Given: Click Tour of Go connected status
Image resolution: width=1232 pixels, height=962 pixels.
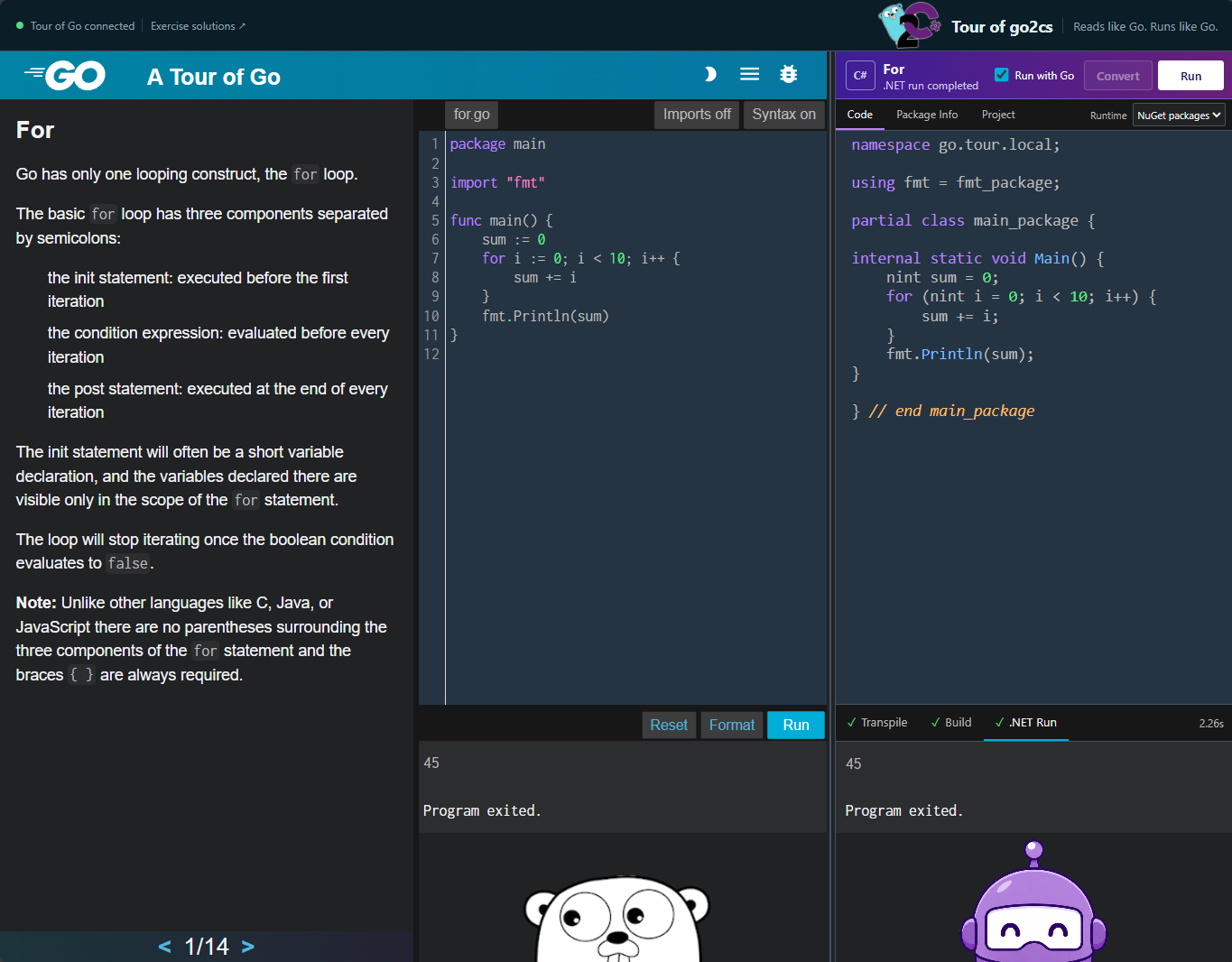Looking at the screenshot, I should tap(76, 26).
